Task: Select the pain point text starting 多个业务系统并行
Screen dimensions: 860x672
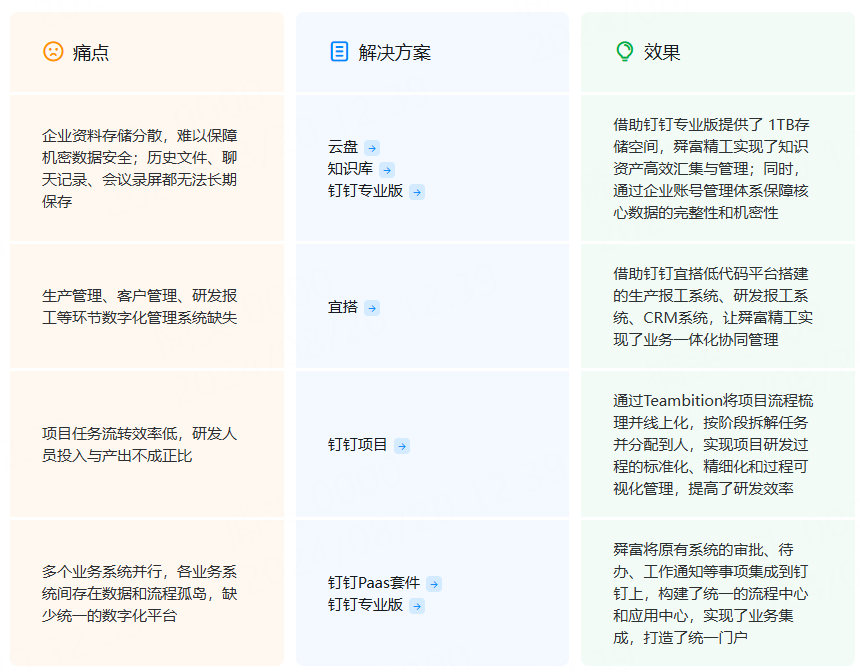Action: (x=140, y=594)
